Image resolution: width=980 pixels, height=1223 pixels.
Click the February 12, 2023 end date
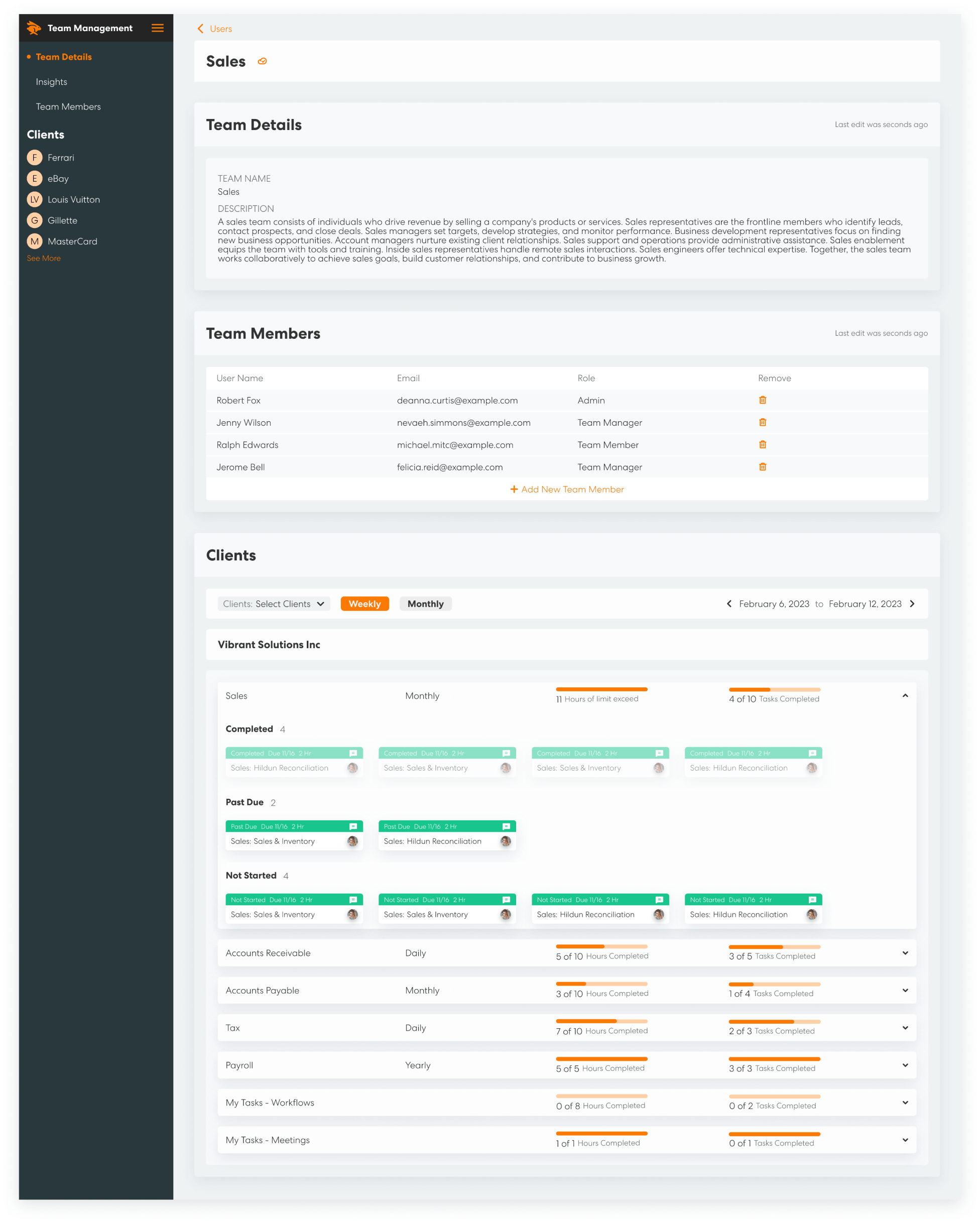(865, 603)
